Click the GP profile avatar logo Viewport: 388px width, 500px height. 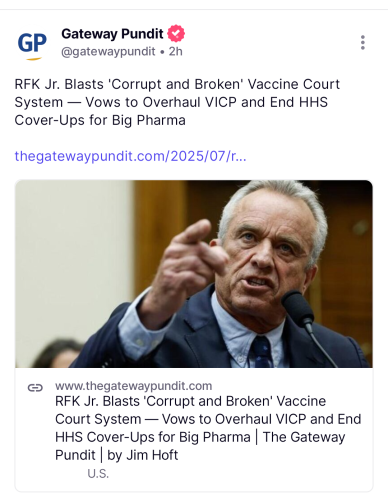(32, 45)
